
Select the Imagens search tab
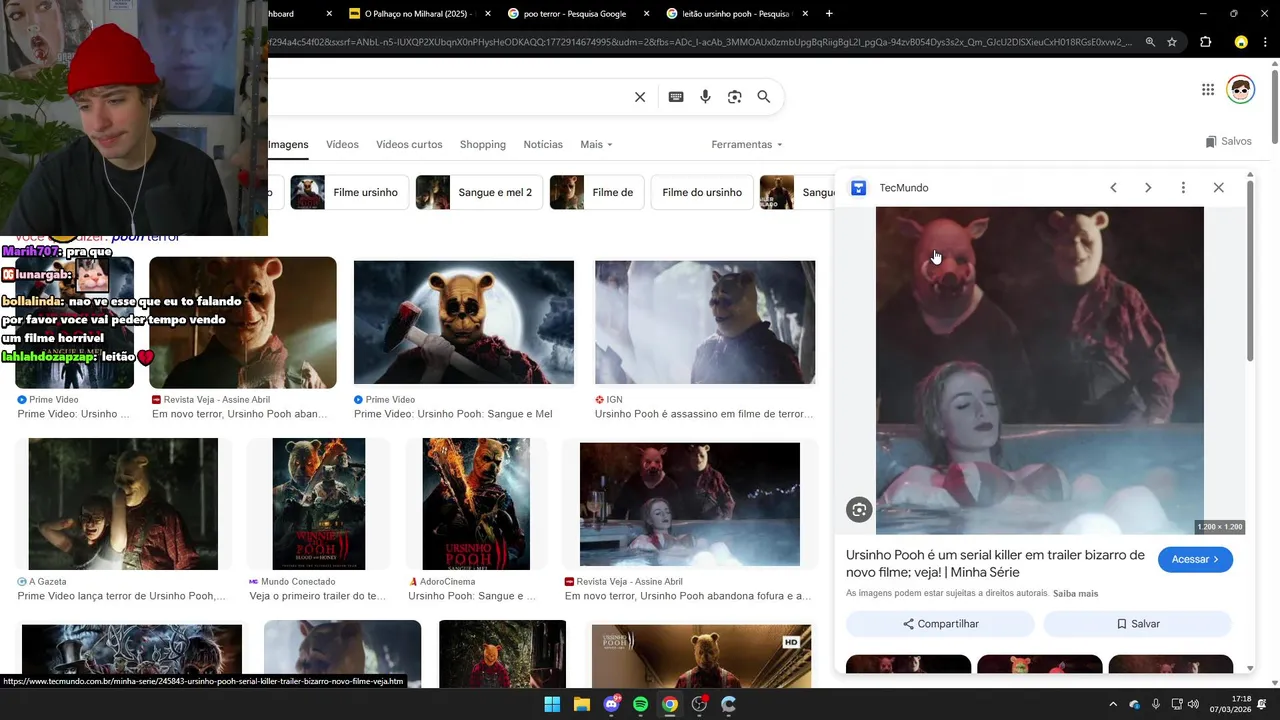(288, 145)
